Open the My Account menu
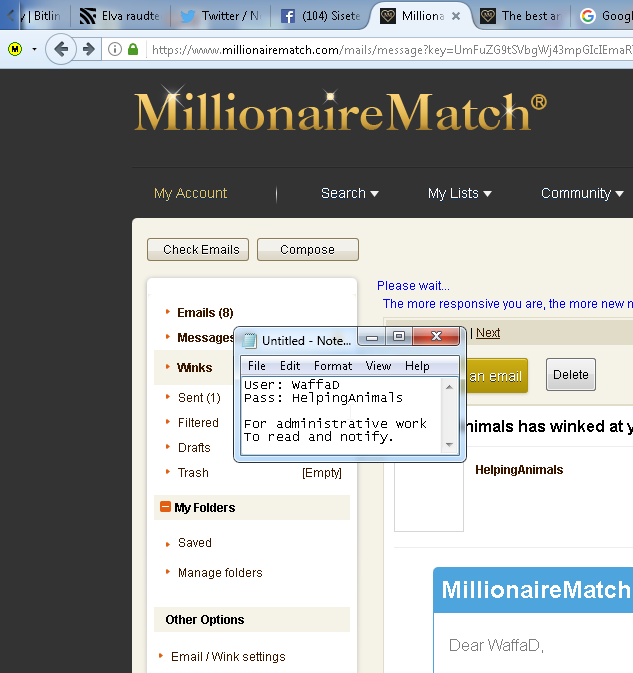This screenshot has width=633, height=673. click(x=190, y=193)
